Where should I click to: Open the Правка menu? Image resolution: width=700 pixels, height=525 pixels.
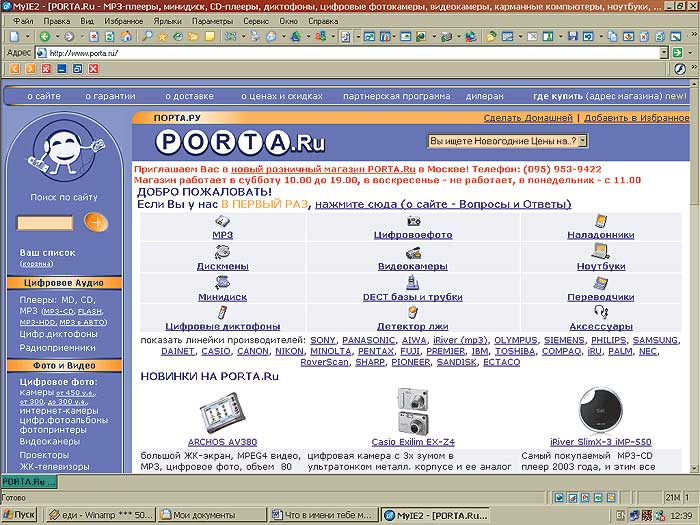(57, 21)
